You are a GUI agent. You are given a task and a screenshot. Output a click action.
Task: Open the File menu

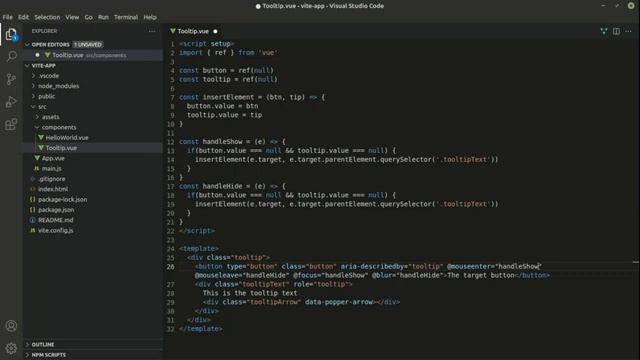(7, 17)
